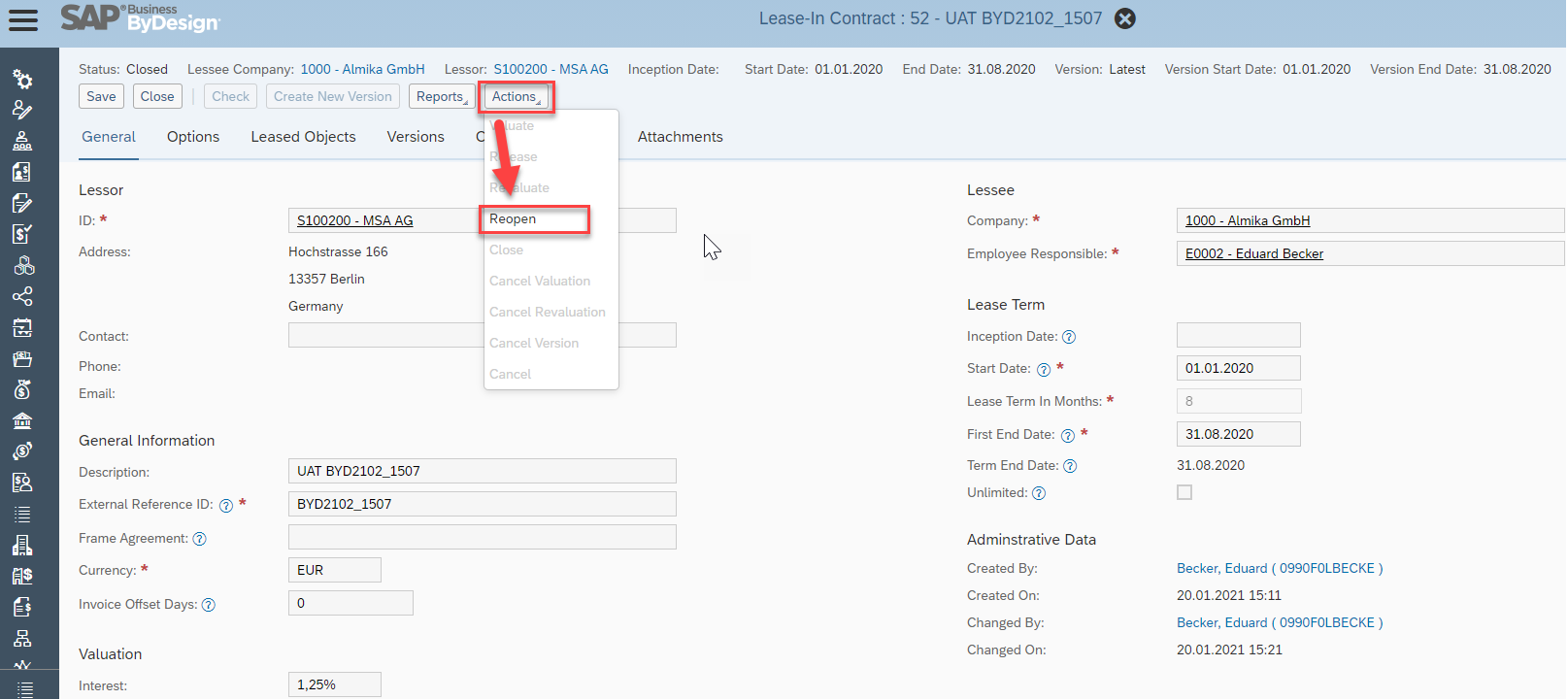1568x700 pixels.
Task: Click the Lessor ID input field
Action: click(x=483, y=220)
